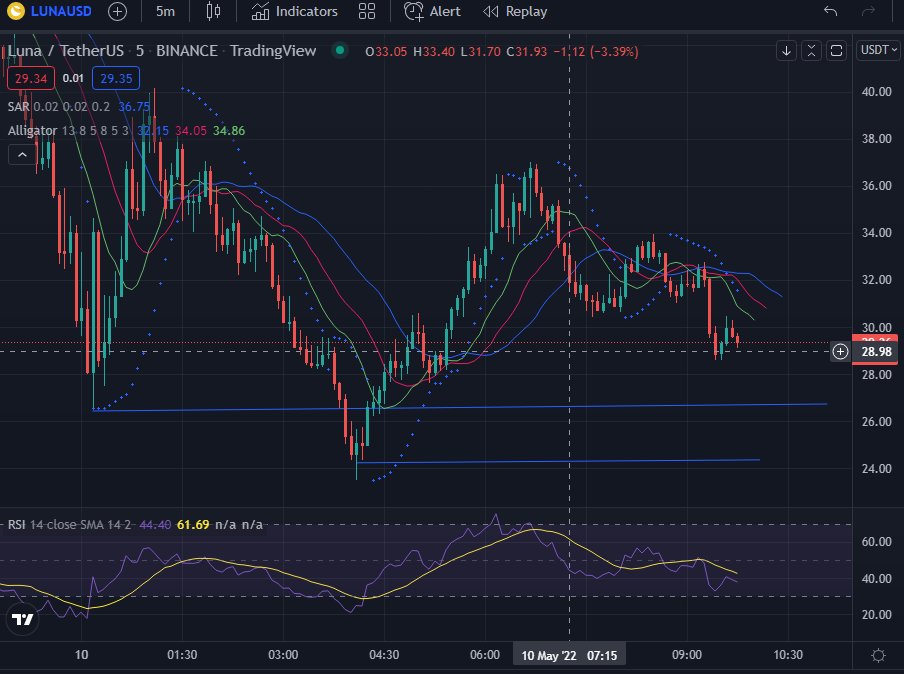
Task: Create an Alert
Action: click(x=432, y=12)
